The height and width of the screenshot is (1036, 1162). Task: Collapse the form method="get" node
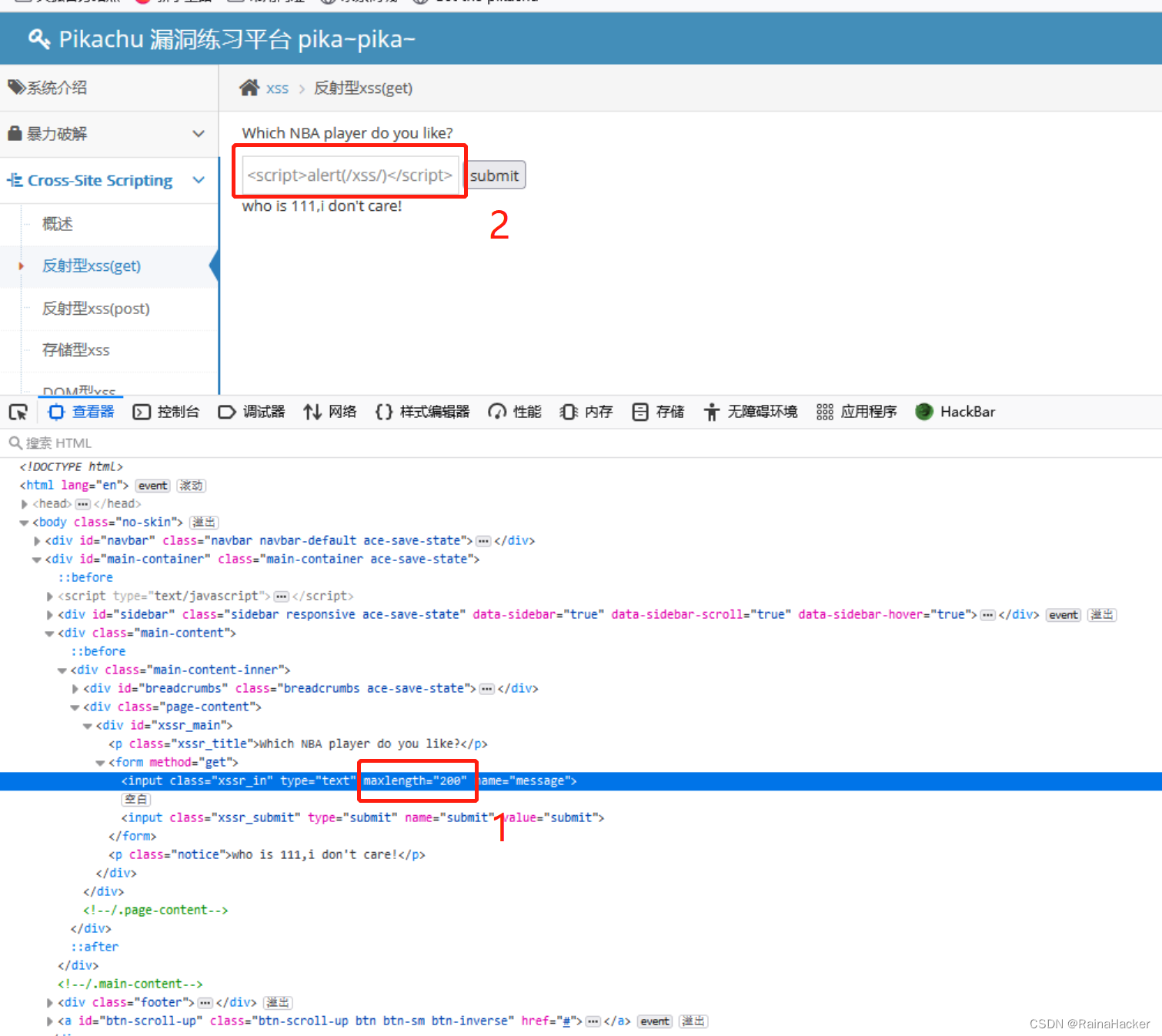click(x=101, y=763)
